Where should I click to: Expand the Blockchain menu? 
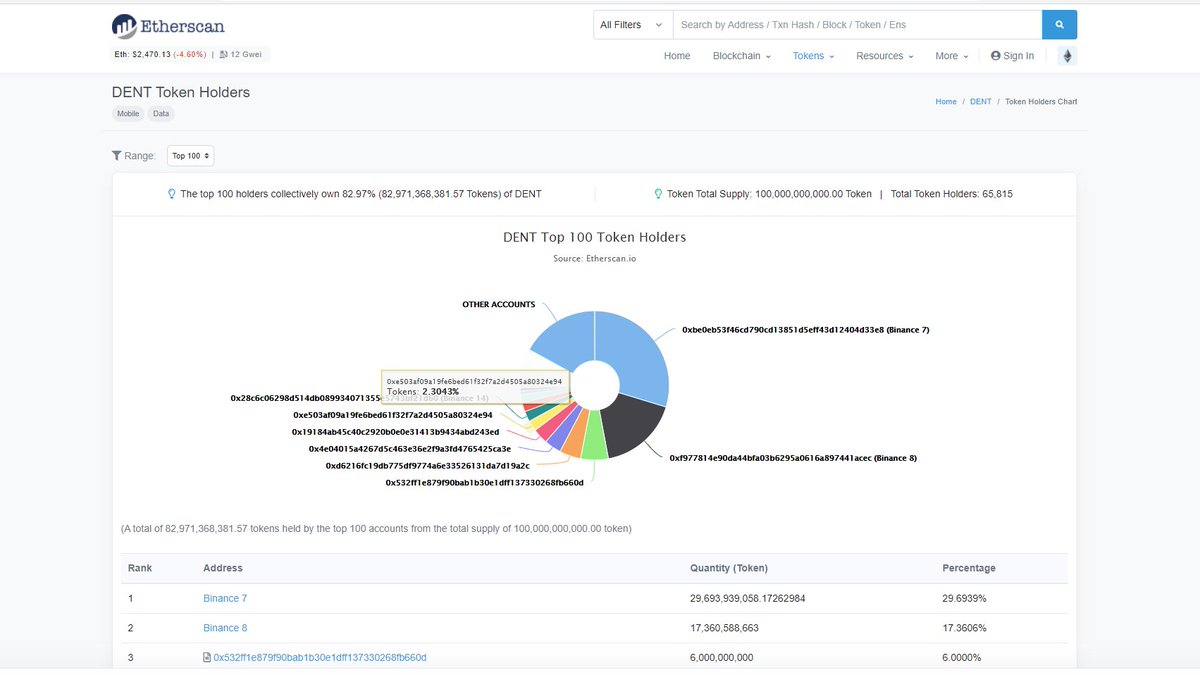pyautogui.click(x=742, y=56)
